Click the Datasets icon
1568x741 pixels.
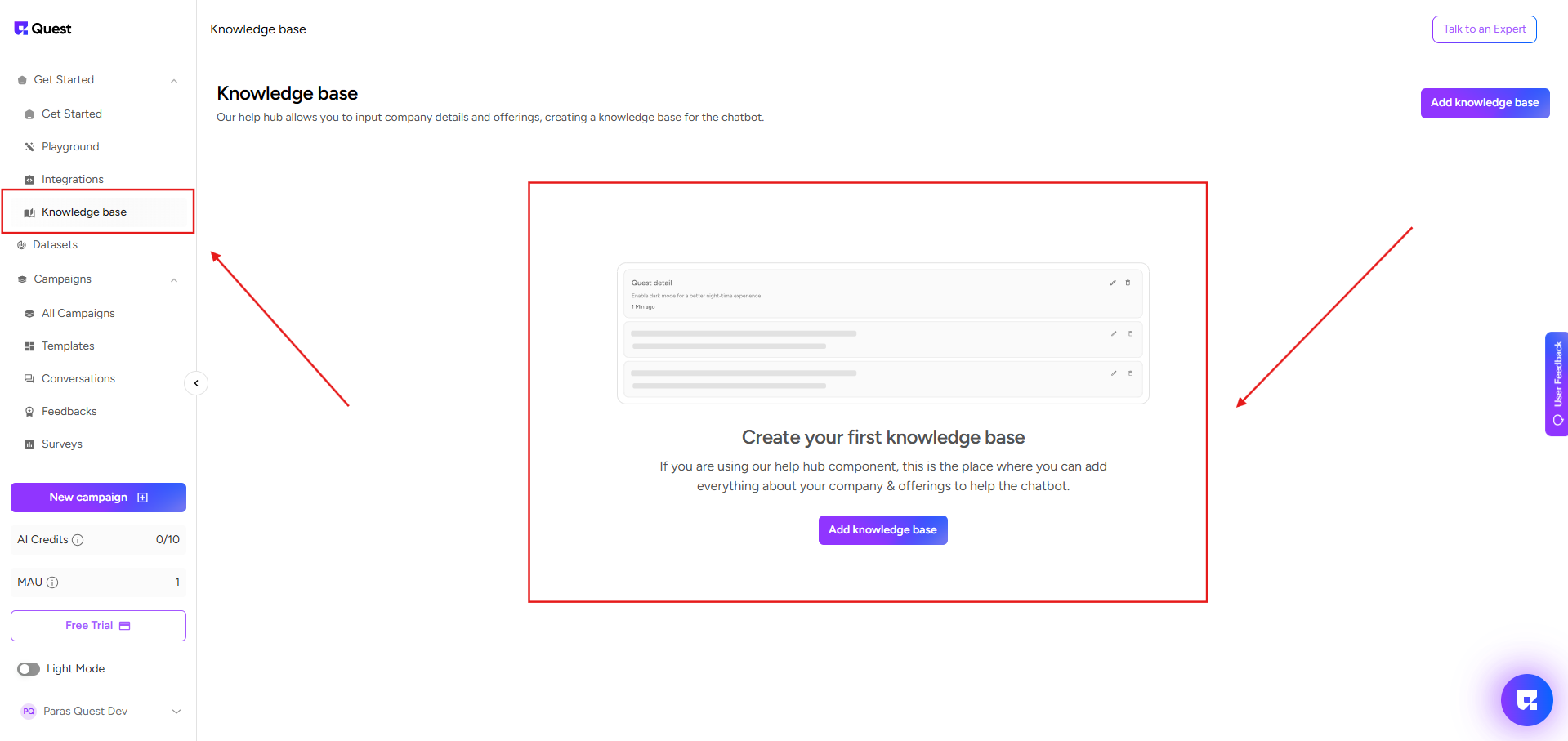pyautogui.click(x=22, y=245)
